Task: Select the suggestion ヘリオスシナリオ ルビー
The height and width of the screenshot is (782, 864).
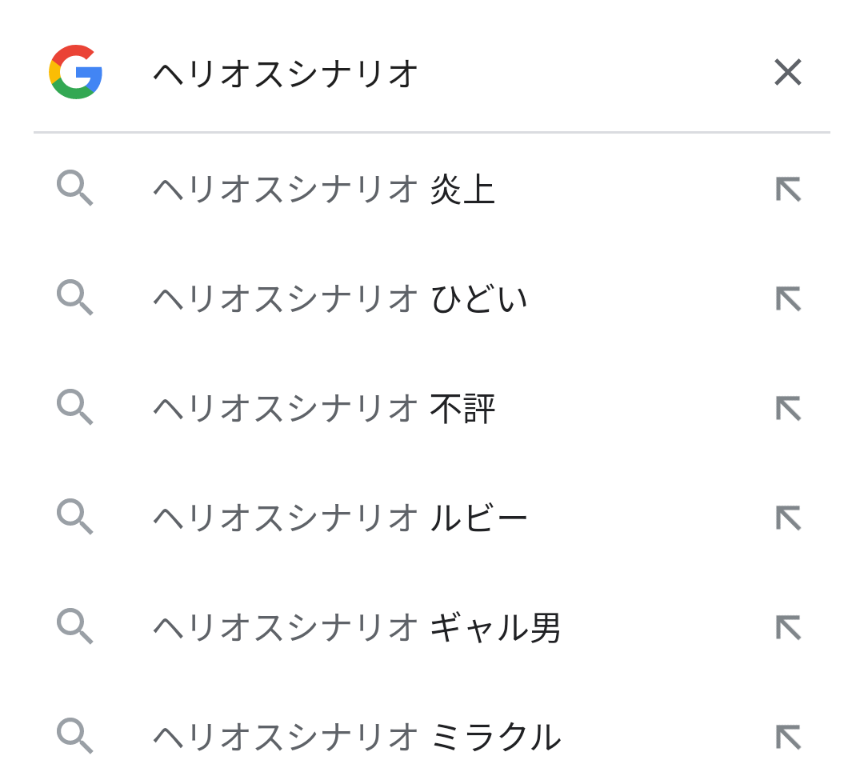Action: point(339,518)
